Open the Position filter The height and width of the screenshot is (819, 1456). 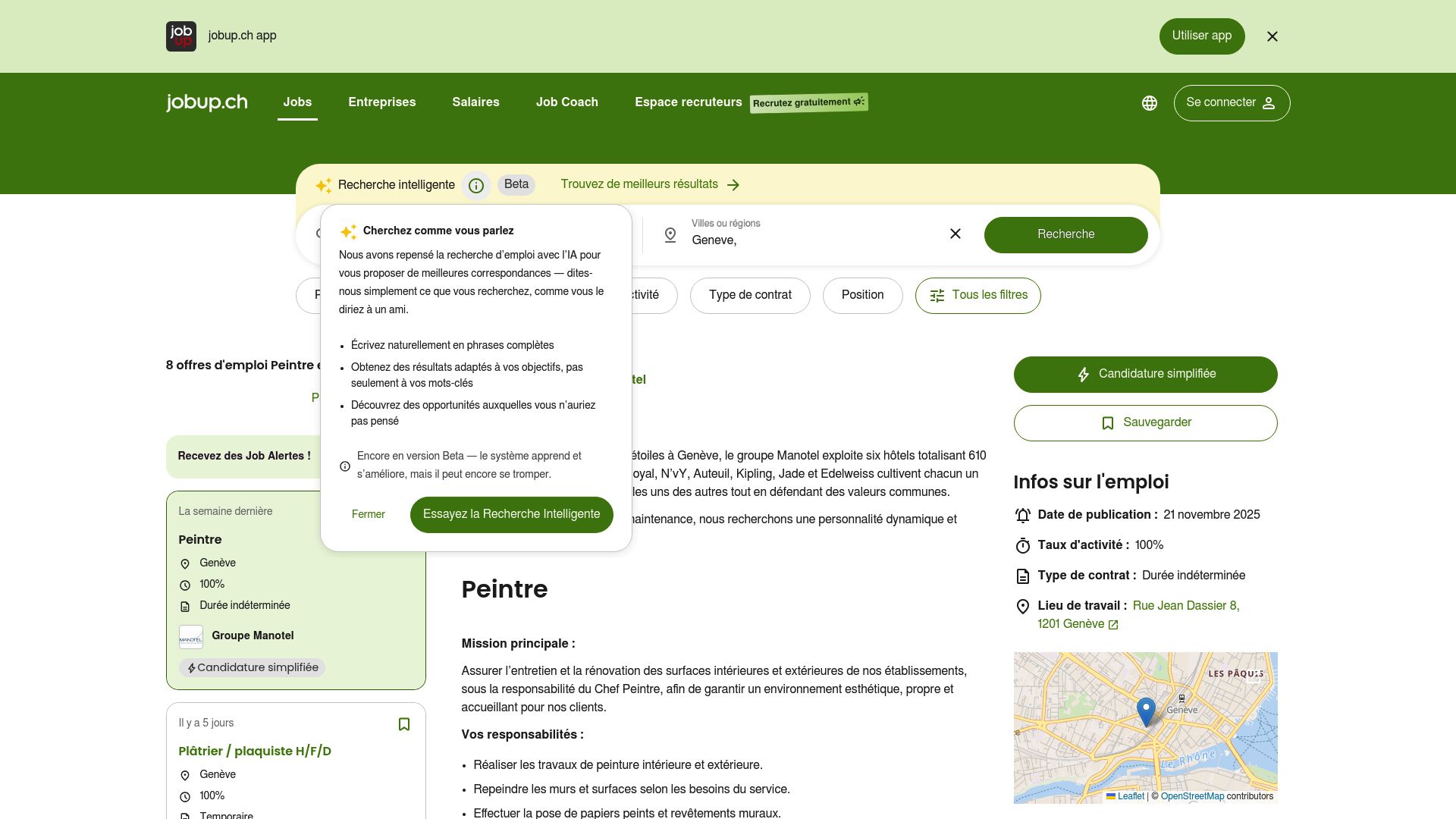862,295
